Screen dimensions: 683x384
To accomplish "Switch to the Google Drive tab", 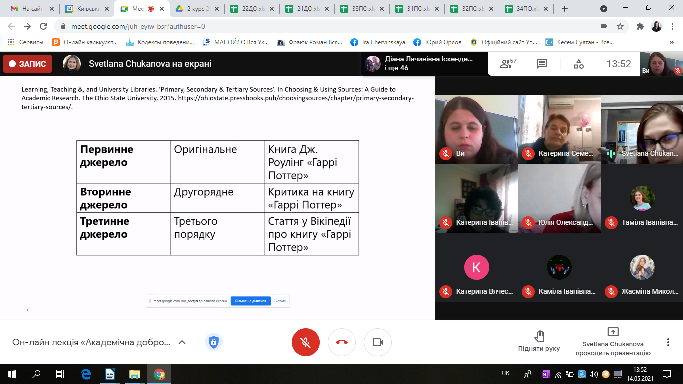I will tap(197, 9).
